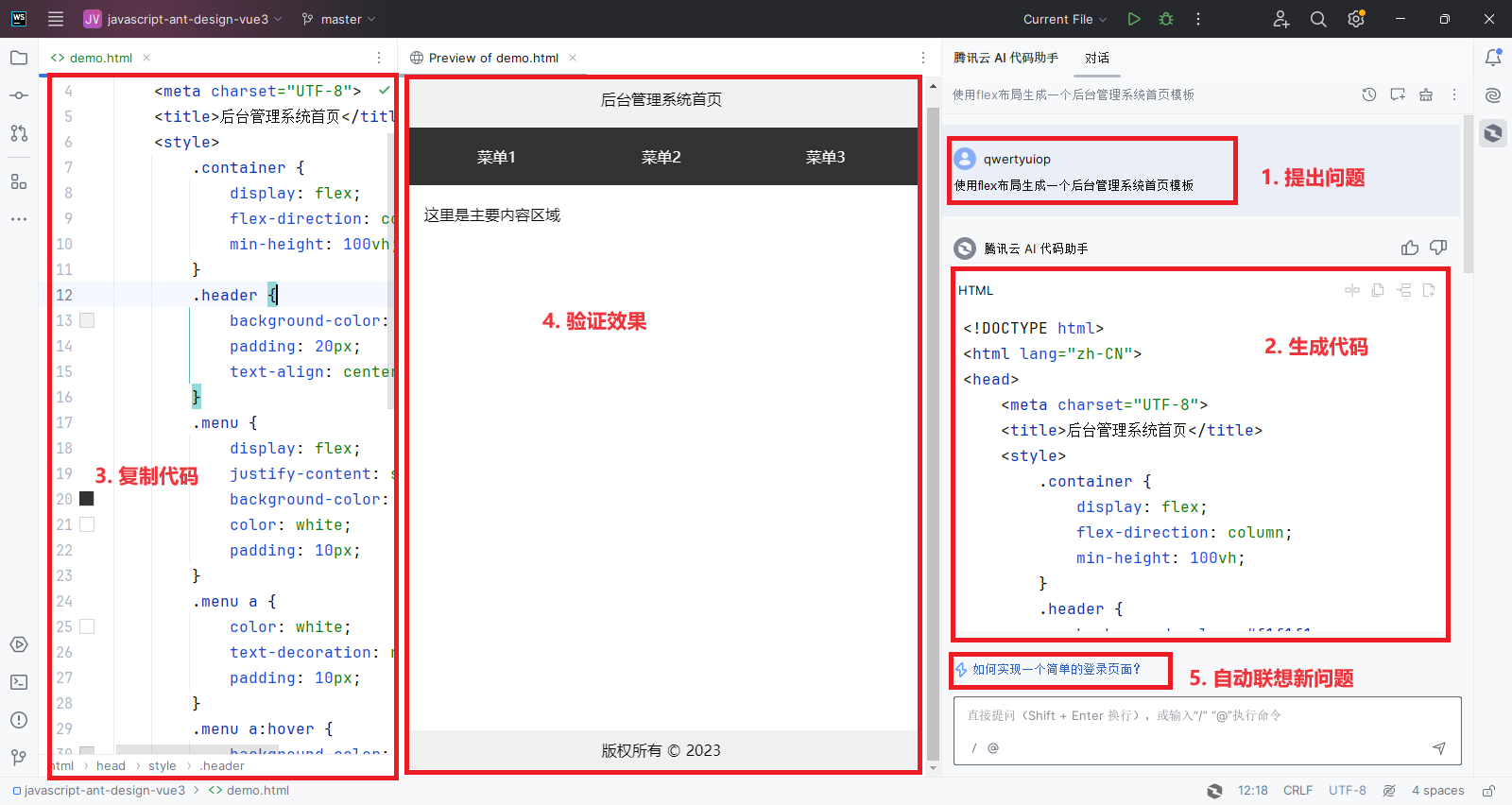Viewport: 1512px width, 805px height.
Task: Open the Project folder tool window
Action: 19,58
